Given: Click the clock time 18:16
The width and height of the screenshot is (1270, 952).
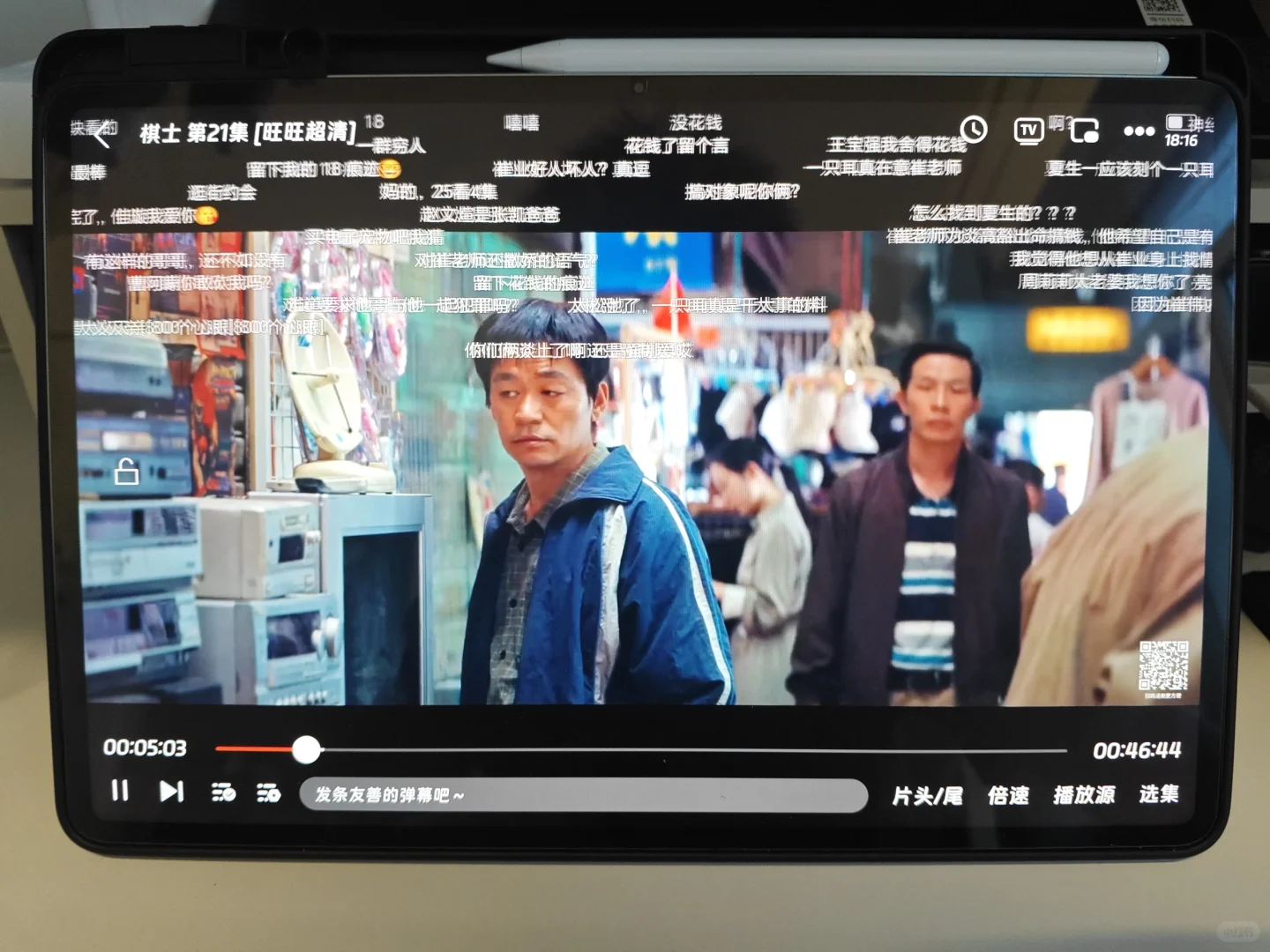Looking at the screenshot, I should (1181, 141).
